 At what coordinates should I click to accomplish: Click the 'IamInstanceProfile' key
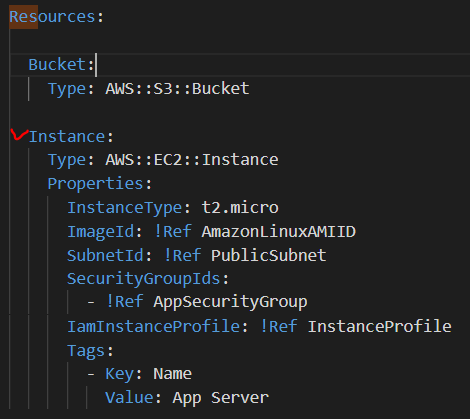coord(153,326)
